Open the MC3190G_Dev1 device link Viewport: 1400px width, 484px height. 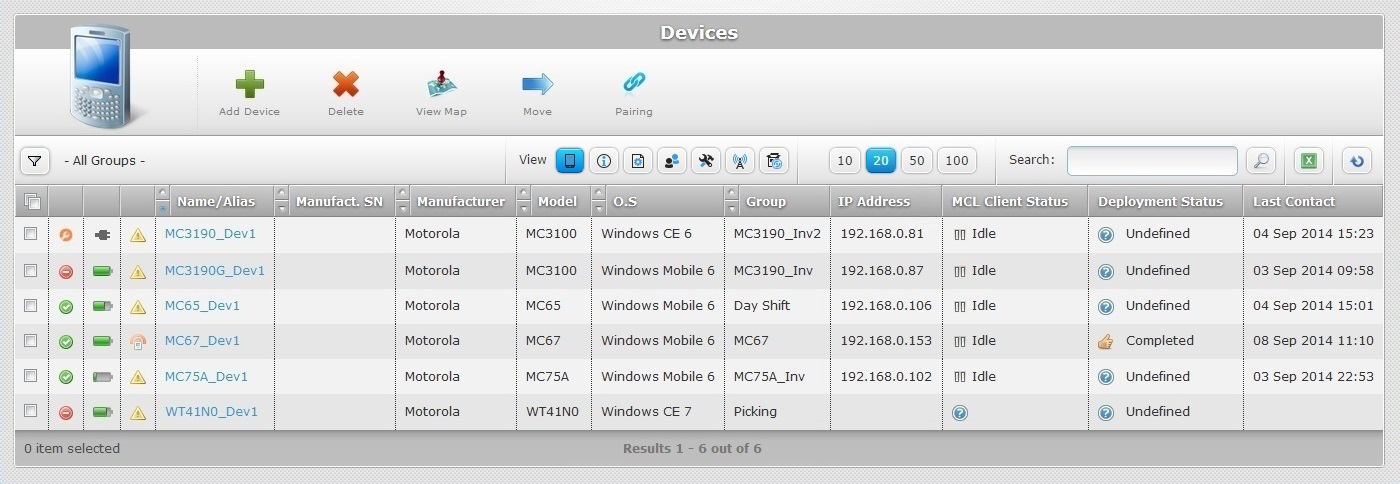point(215,271)
